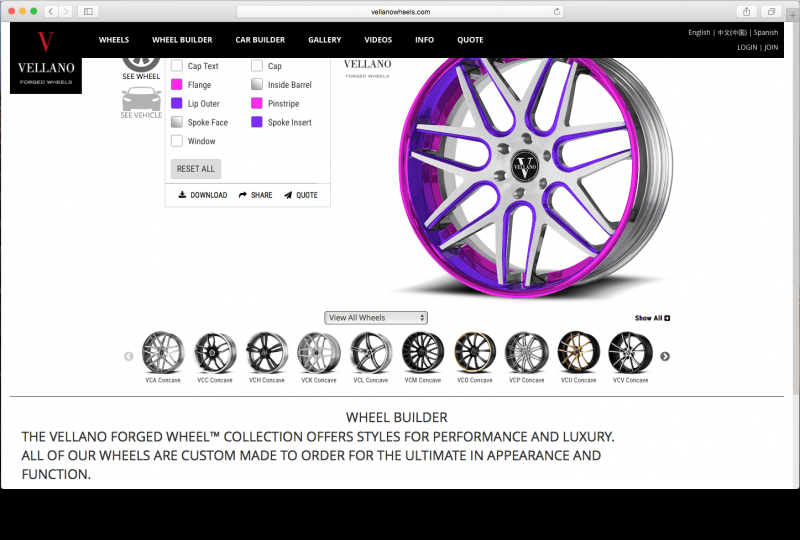Open the View All Wheels dropdown

[376, 317]
